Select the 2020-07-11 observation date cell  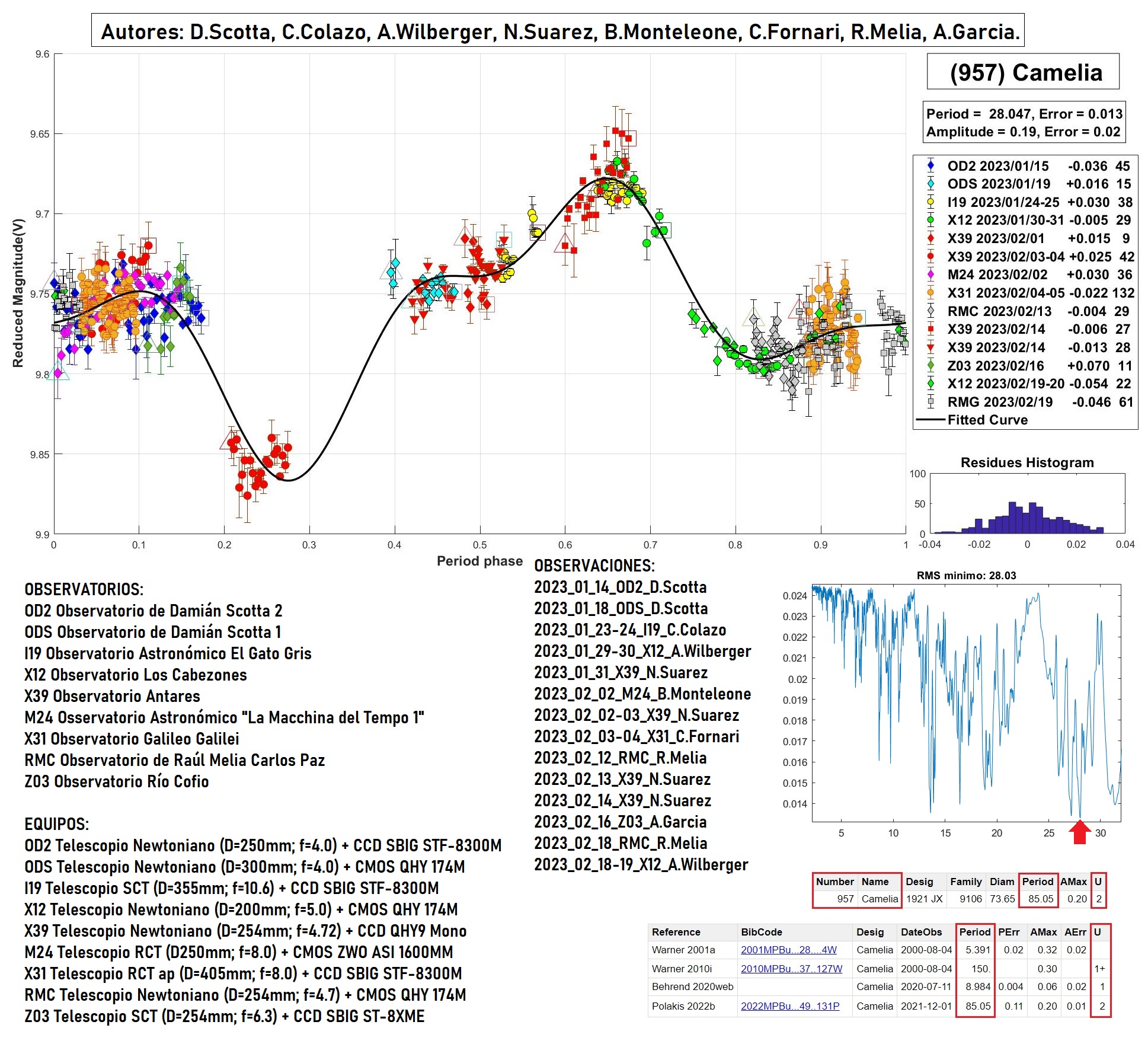[x=926, y=986]
